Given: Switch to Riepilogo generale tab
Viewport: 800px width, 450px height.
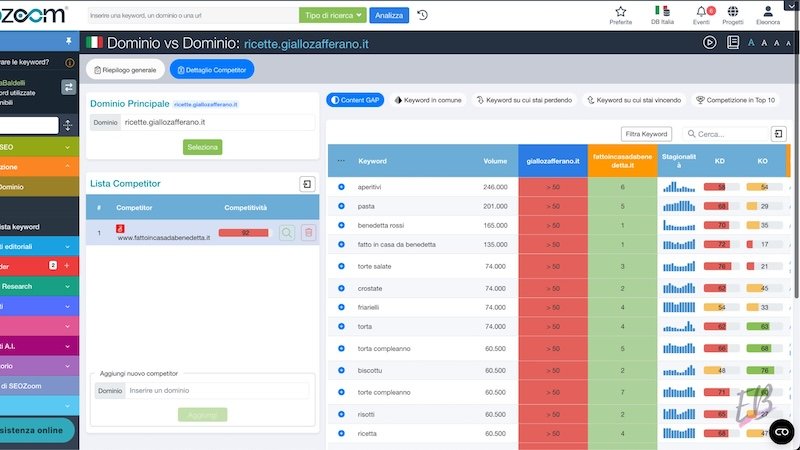Looking at the screenshot, I should pyautogui.click(x=125, y=70).
